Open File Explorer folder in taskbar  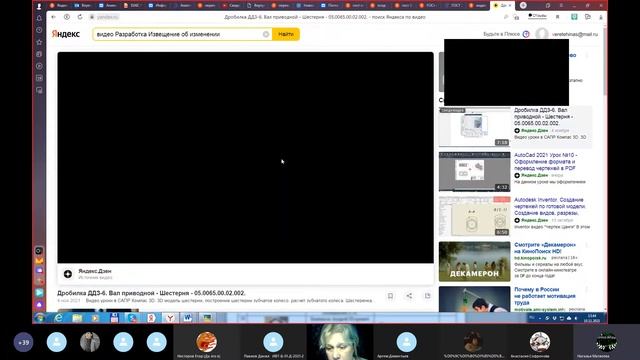tap(77, 318)
